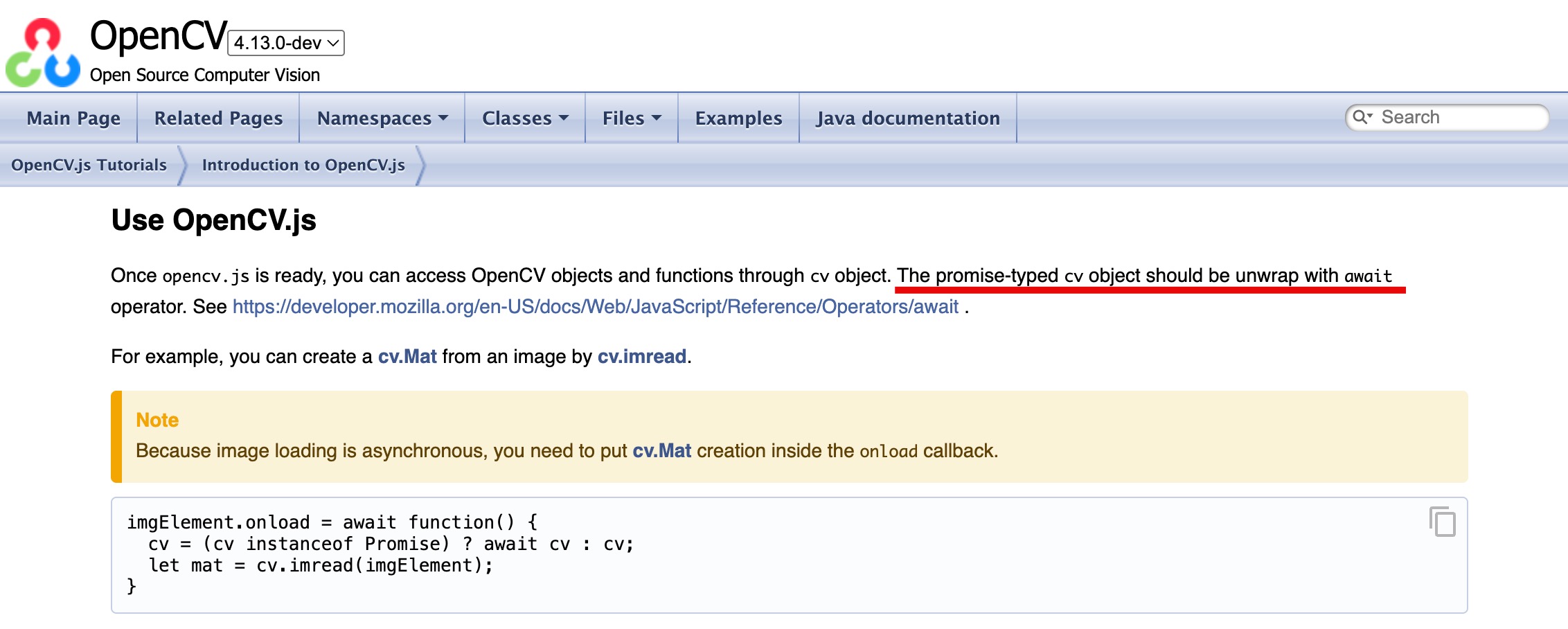Click the Introduction to OpenCV.js breadcrumb
Image resolution: width=1568 pixels, height=629 pixels.
pyautogui.click(x=303, y=165)
